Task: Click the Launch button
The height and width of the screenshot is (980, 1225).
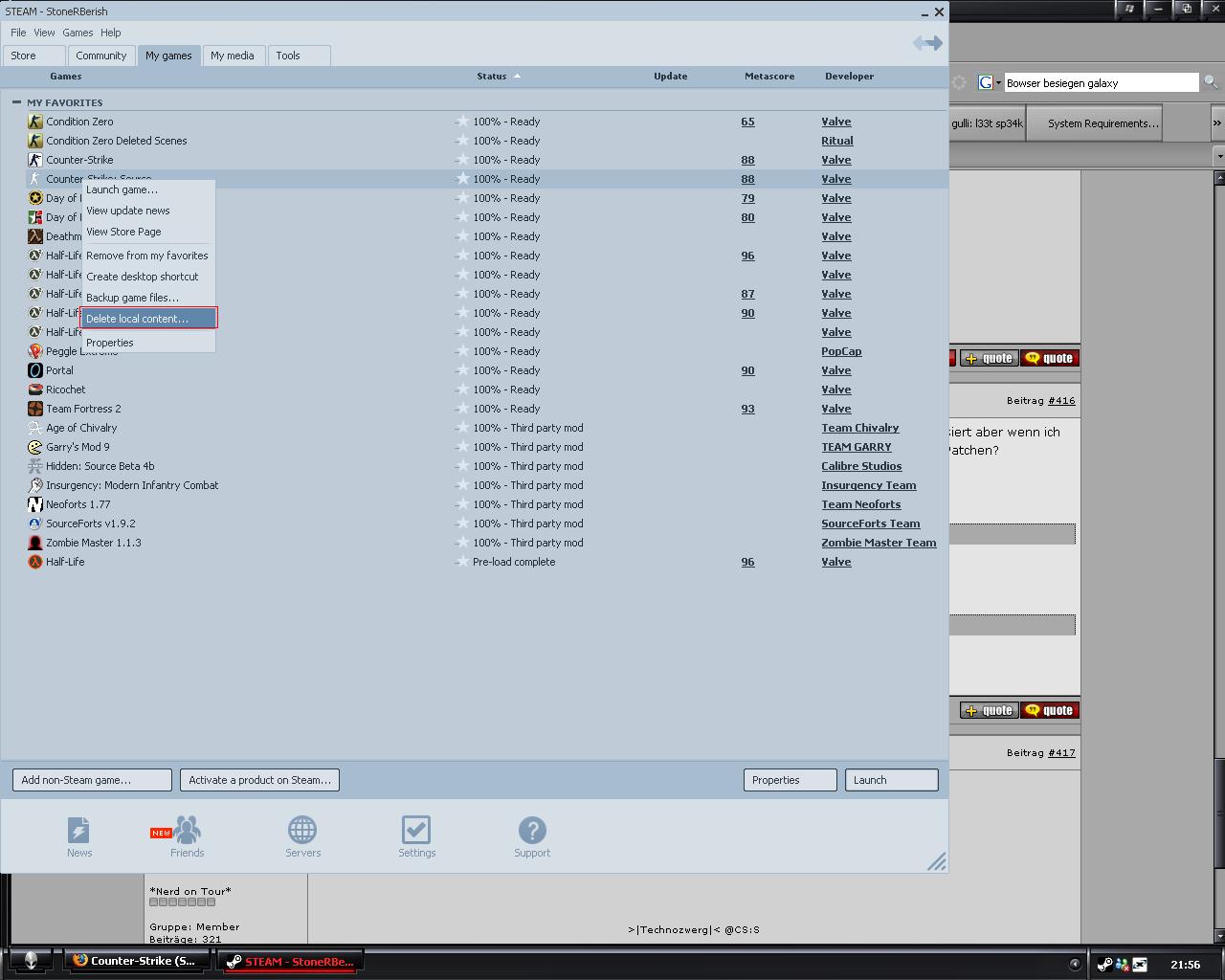Action: [x=891, y=780]
